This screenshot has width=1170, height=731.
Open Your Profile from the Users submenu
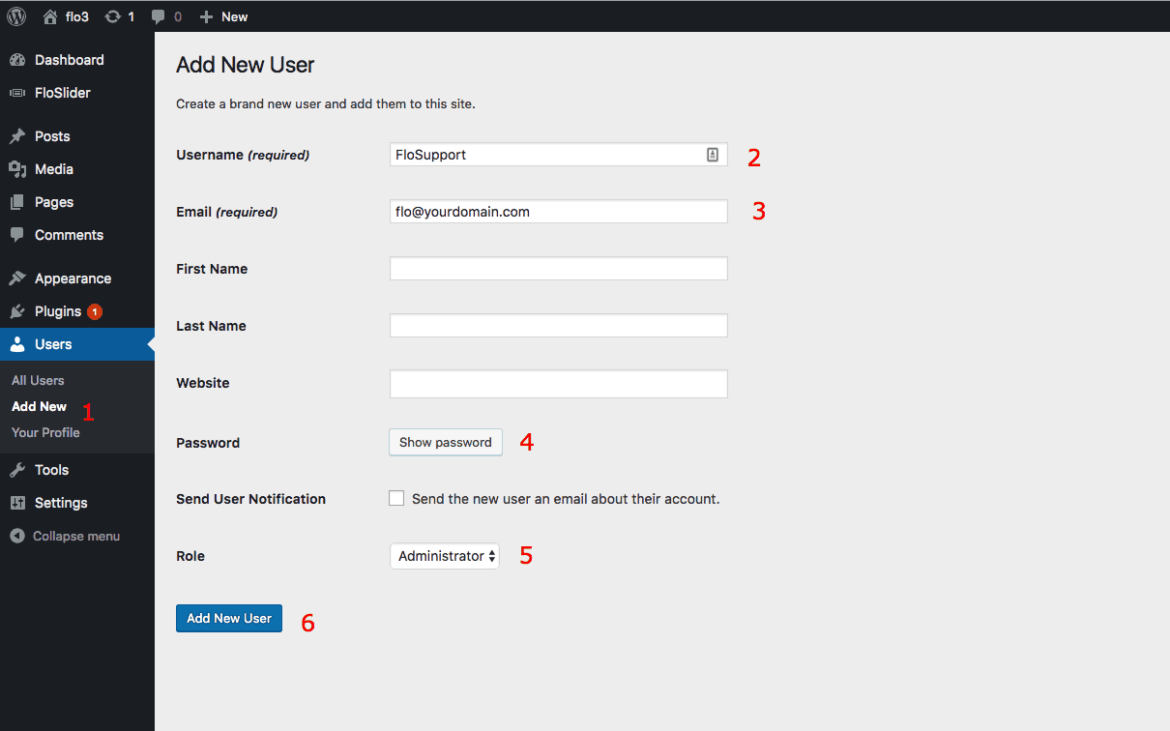coord(47,432)
